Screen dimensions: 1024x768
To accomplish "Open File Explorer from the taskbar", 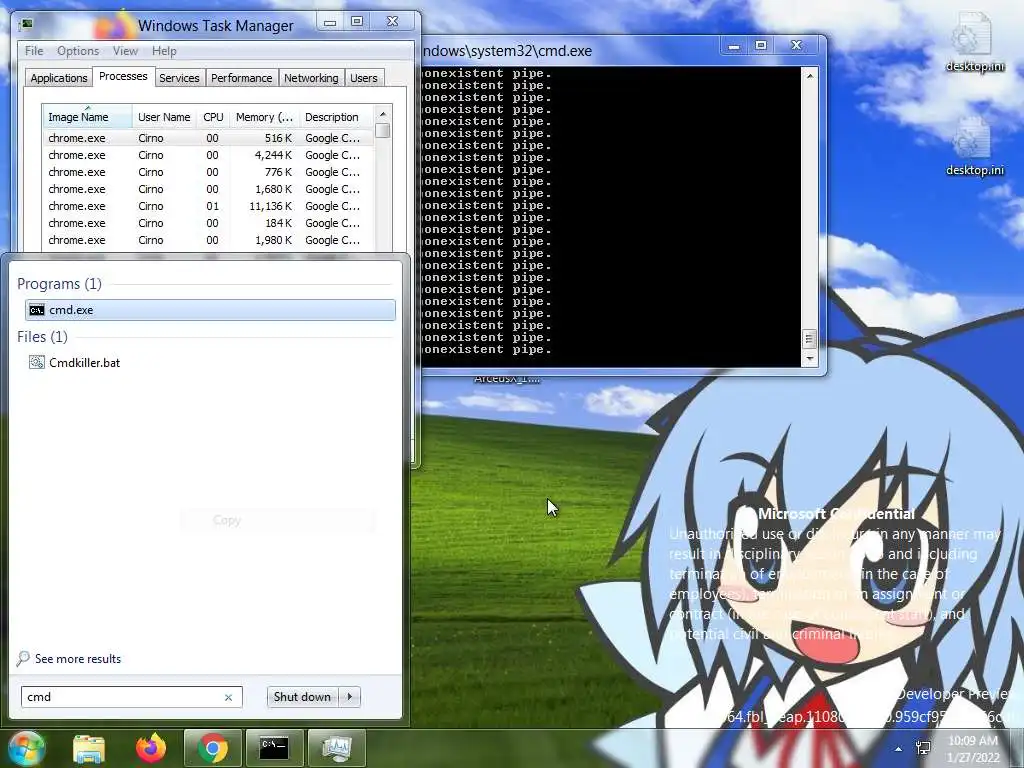I will tap(89, 748).
